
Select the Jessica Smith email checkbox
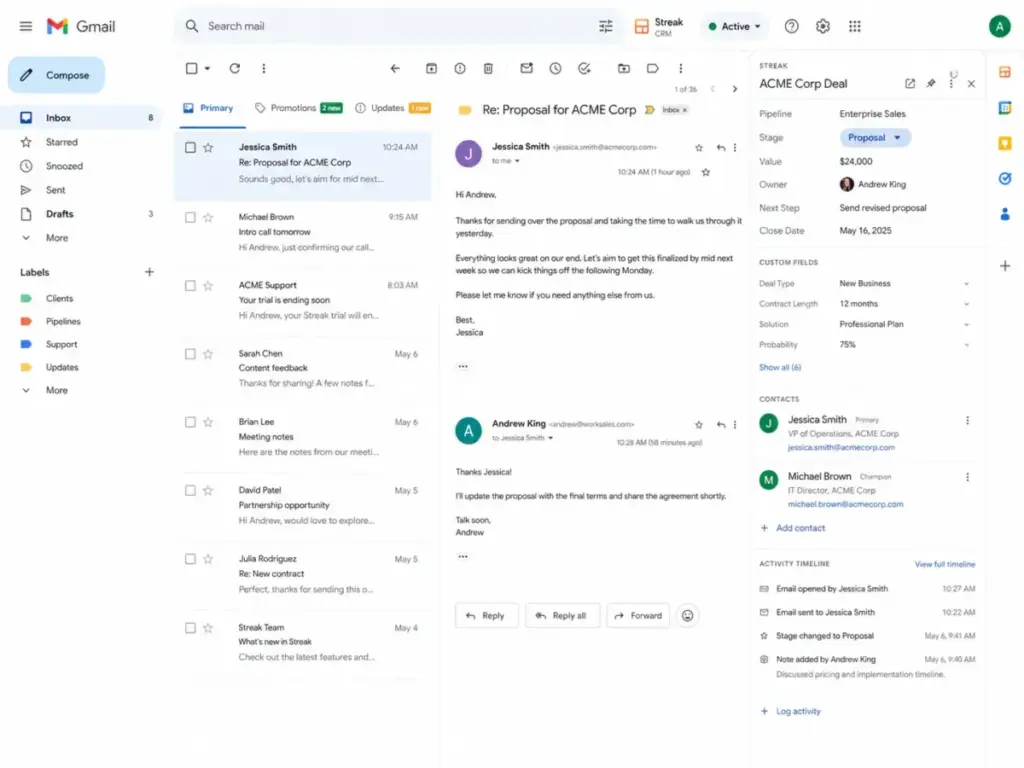pos(190,148)
